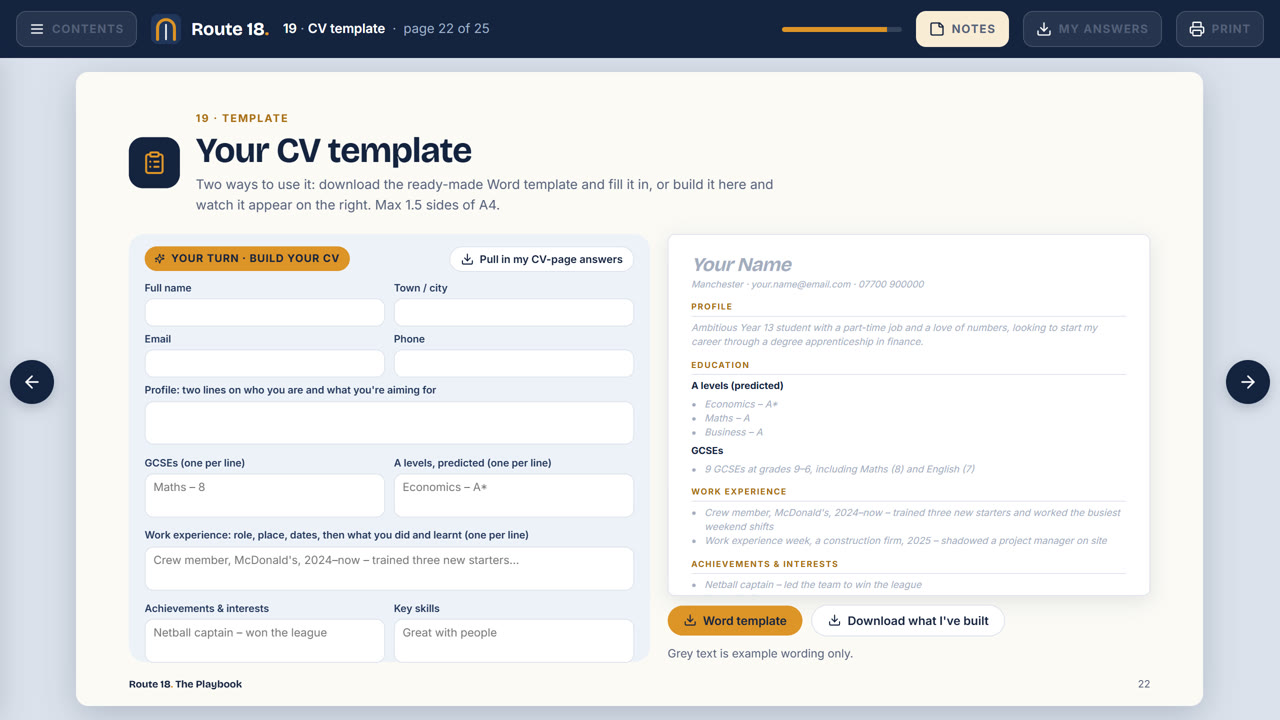Click the A levels predicted text area
Screen dimensions: 1280x720
[x=514, y=495]
